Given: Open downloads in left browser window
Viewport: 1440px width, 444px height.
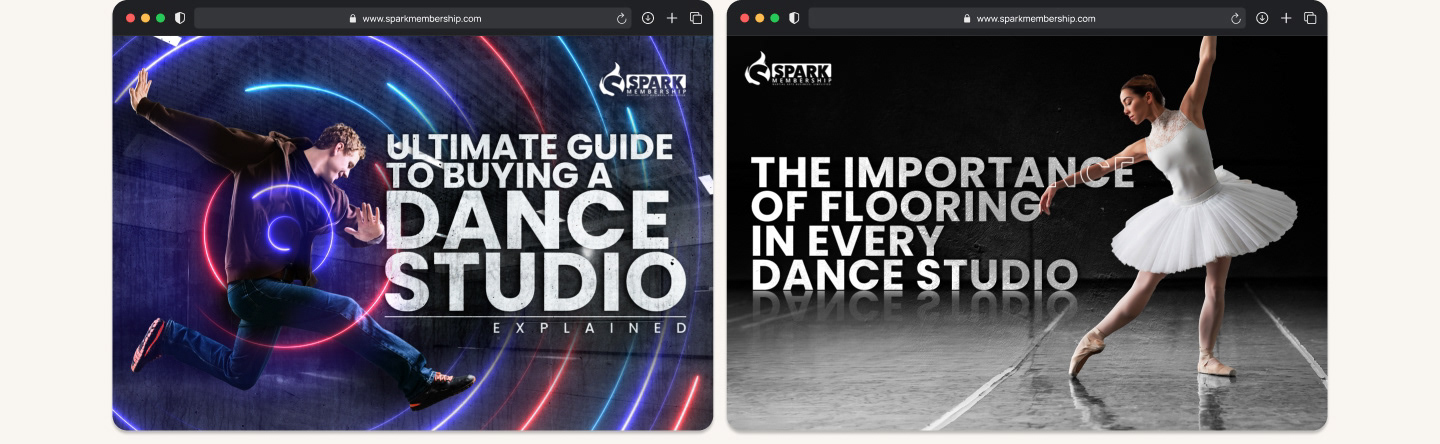Looking at the screenshot, I should pos(648,18).
